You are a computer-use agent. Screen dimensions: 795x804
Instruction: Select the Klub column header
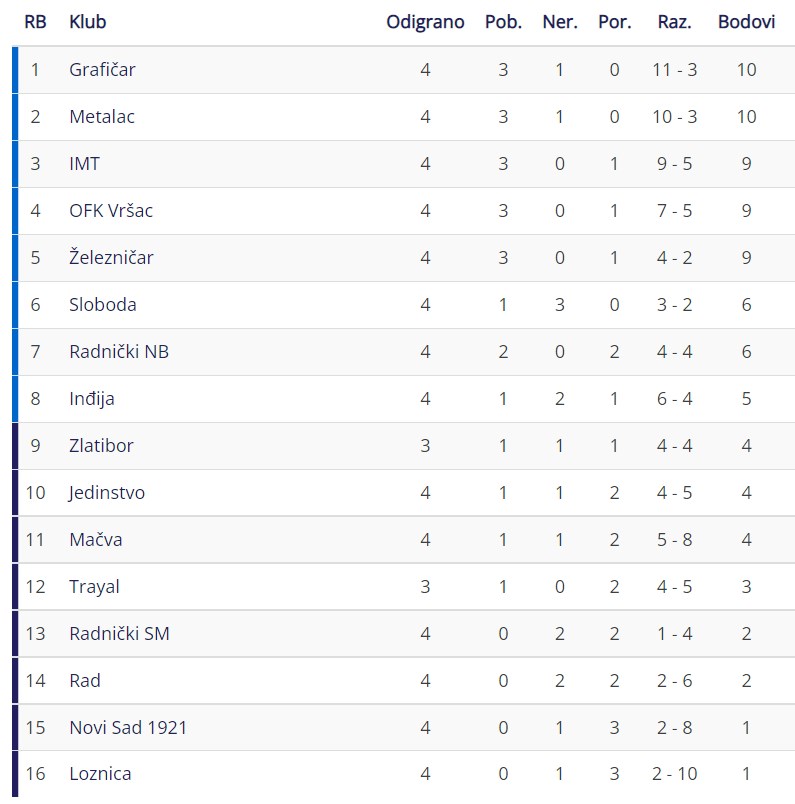[x=88, y=22]
